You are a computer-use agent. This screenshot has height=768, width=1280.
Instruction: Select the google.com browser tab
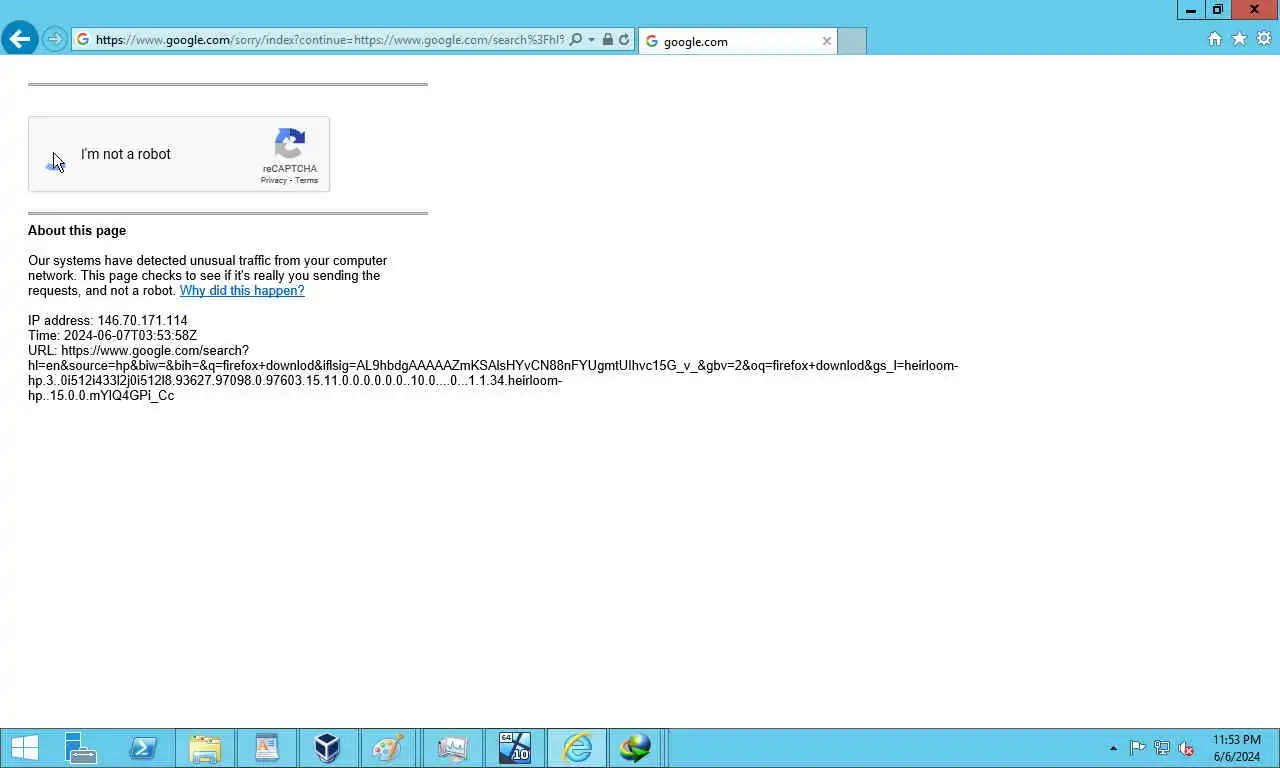click(738, 41)
